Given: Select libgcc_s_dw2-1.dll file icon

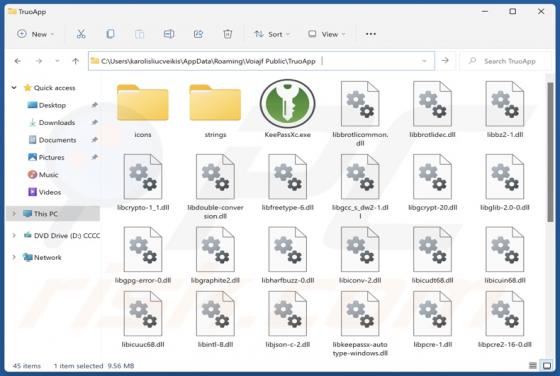Looking at the screenshot, I should (x=360, y=176).
